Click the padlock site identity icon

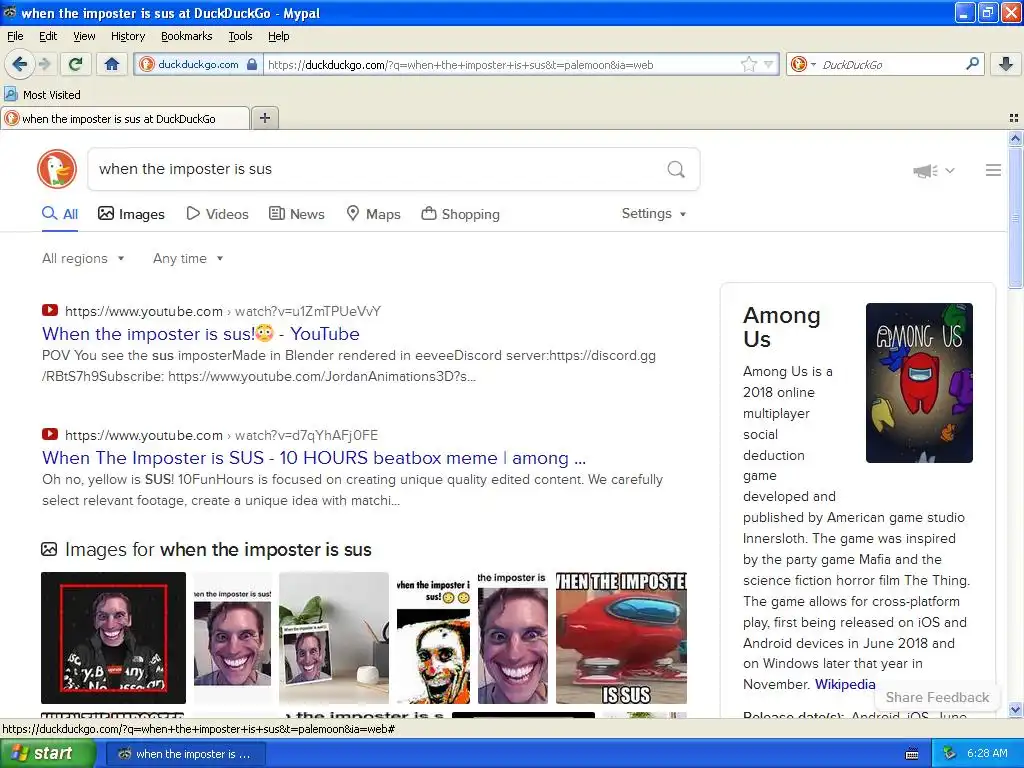[x=252, y=65]
